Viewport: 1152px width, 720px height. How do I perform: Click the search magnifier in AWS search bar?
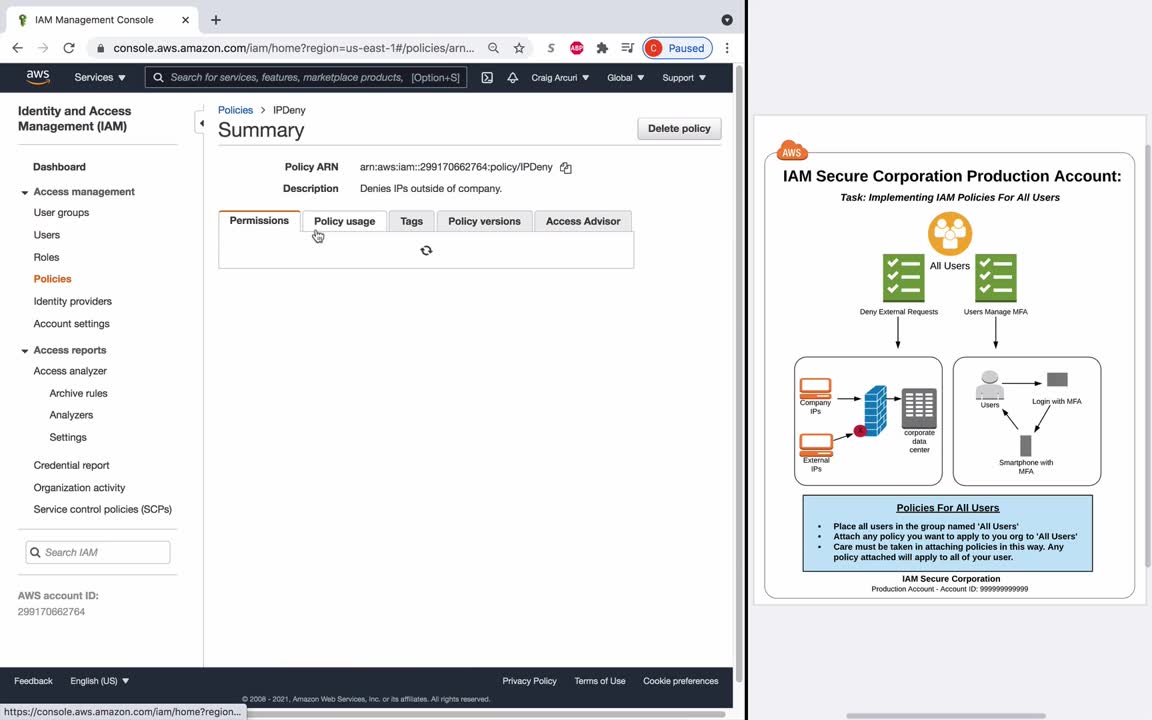[x=158, y=77]
